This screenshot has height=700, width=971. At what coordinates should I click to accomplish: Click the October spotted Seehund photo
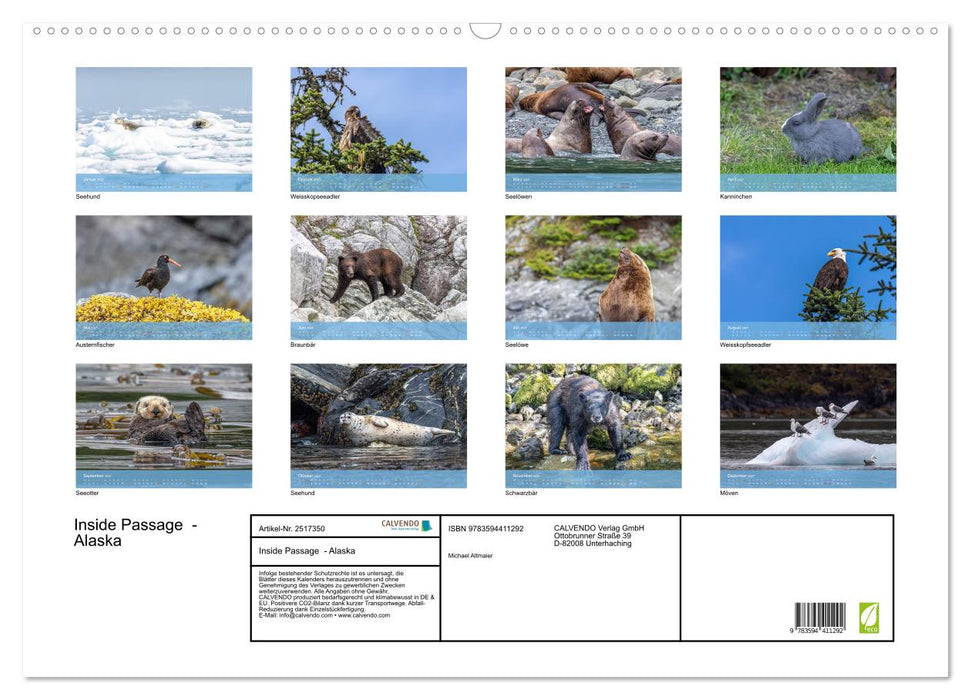378,426
